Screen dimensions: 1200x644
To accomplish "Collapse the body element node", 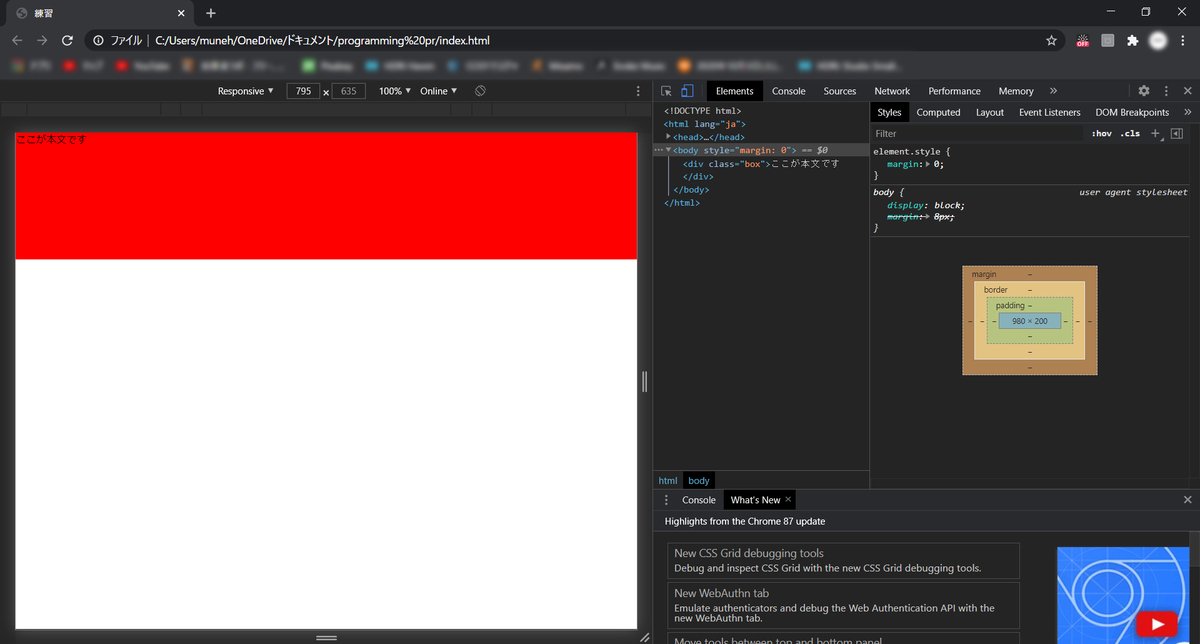I will (x=668, y=150).
